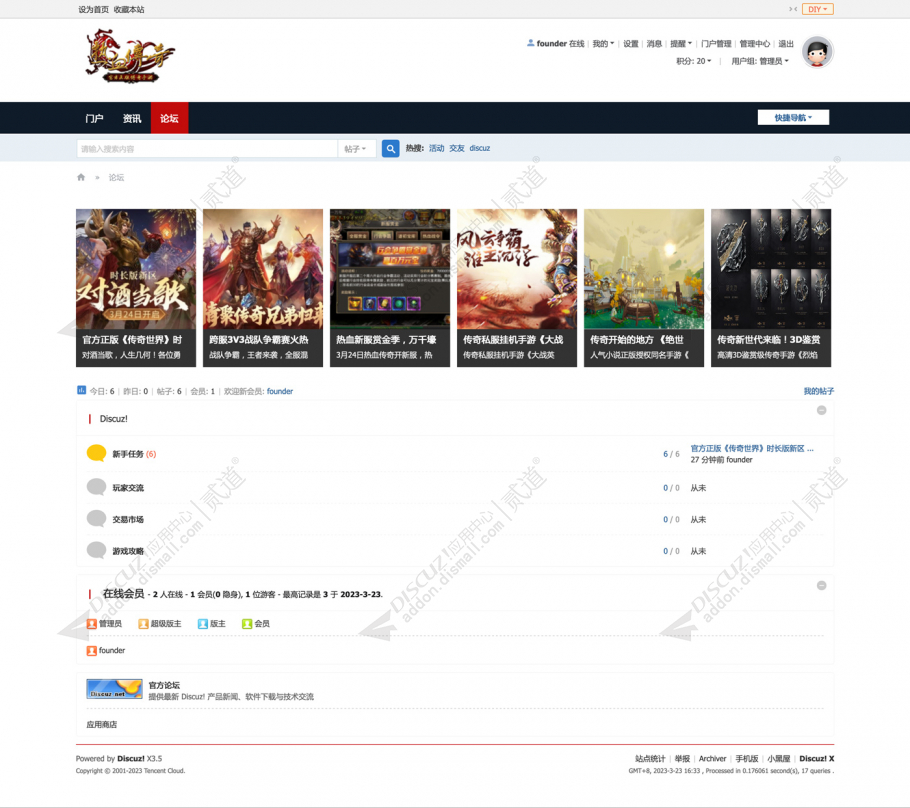Image resolution: width=910 pixels, height=808 pixels.
Task: Click the user icon beside founder 在线
Action: click(530, 43)
